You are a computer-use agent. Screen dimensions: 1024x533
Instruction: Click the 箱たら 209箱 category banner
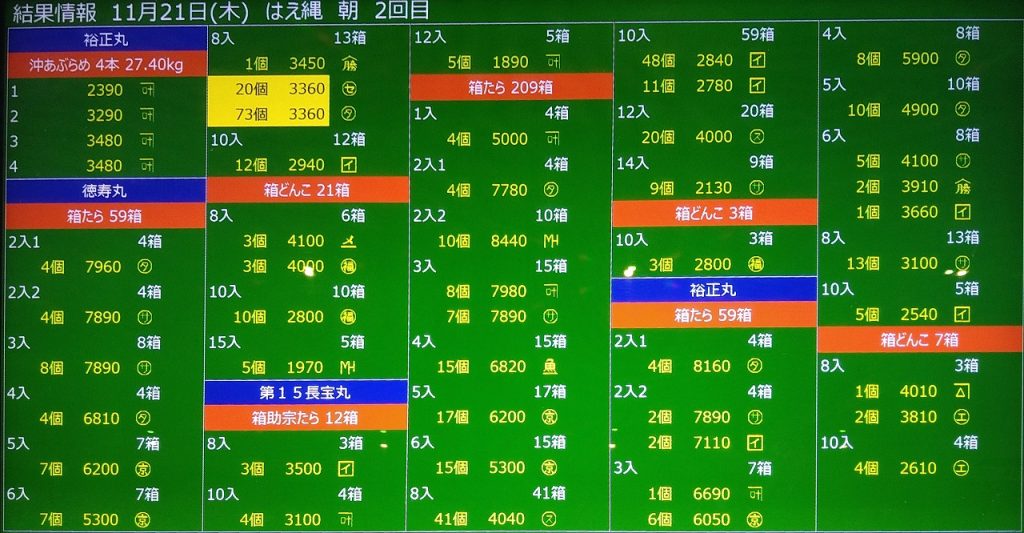[x=510, y=87]
